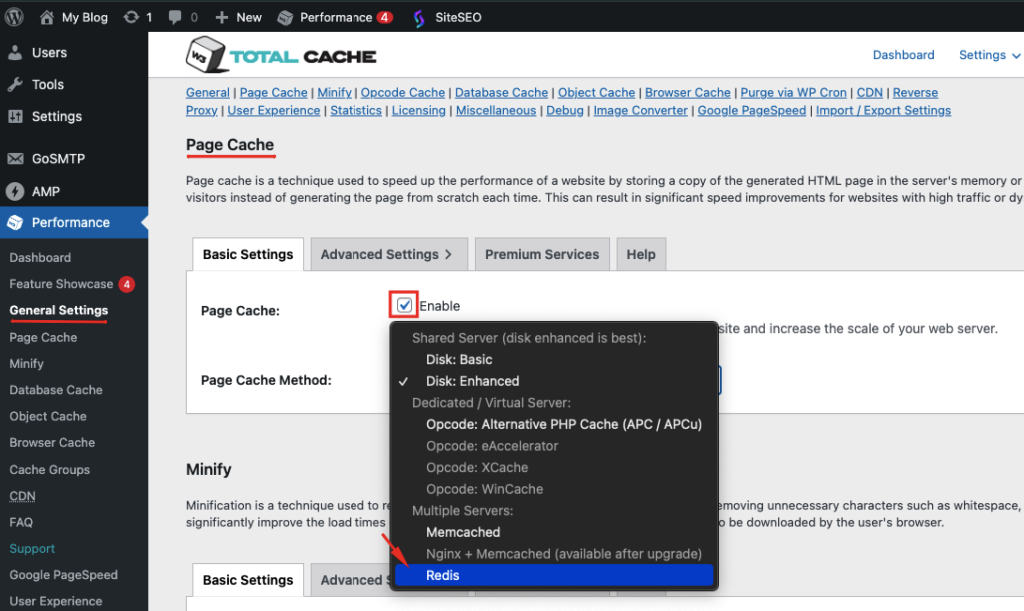The image size is (1024, 611).
Task: Select Memcached option
Action: pyautogui.click(x=463, y=532)
